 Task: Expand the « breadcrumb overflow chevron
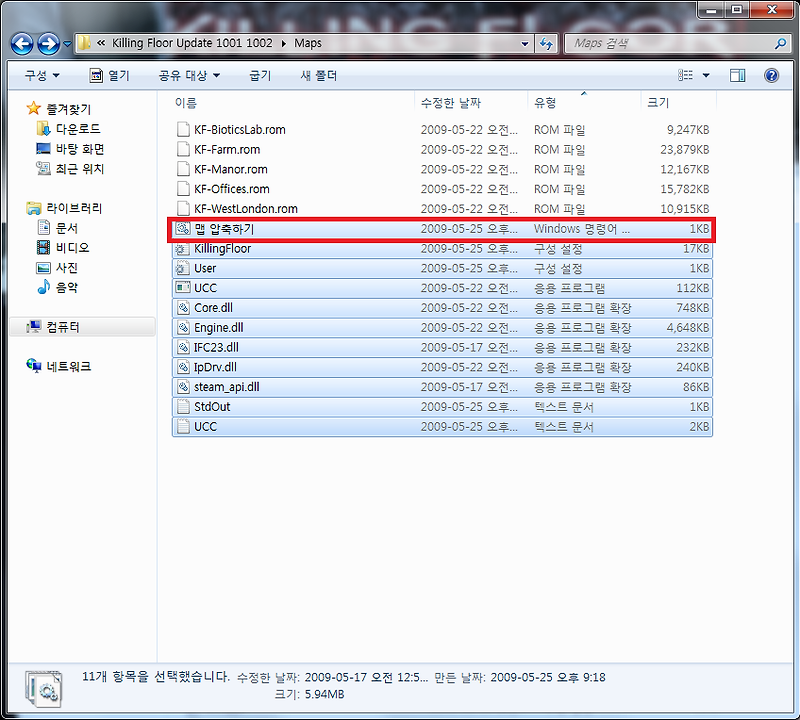101,43
